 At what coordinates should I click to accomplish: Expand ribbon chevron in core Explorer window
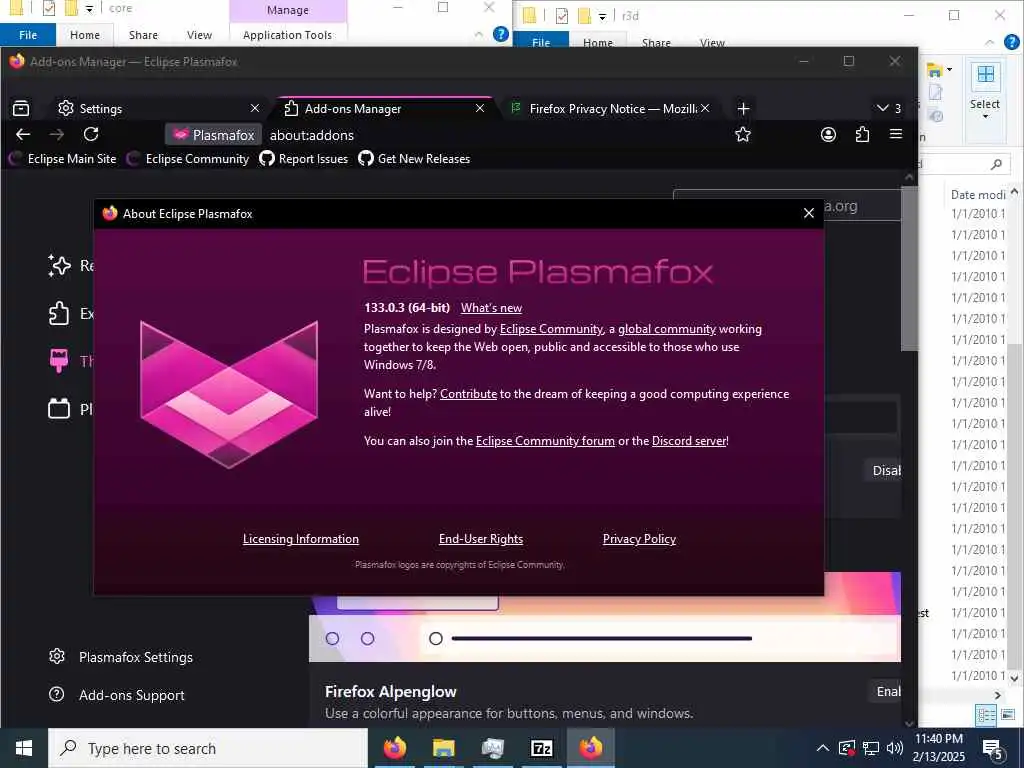[479, 35]
